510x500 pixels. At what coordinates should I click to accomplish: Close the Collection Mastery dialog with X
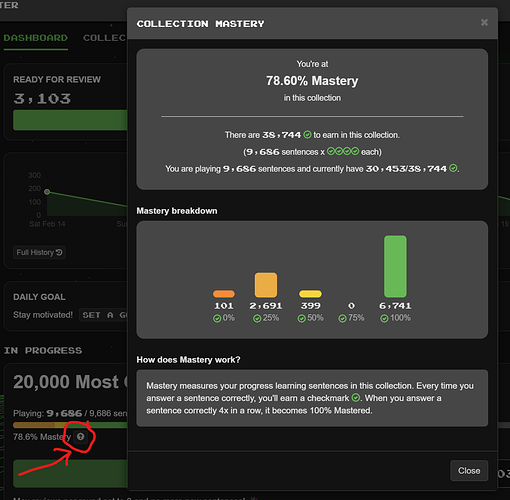point(484,22)
